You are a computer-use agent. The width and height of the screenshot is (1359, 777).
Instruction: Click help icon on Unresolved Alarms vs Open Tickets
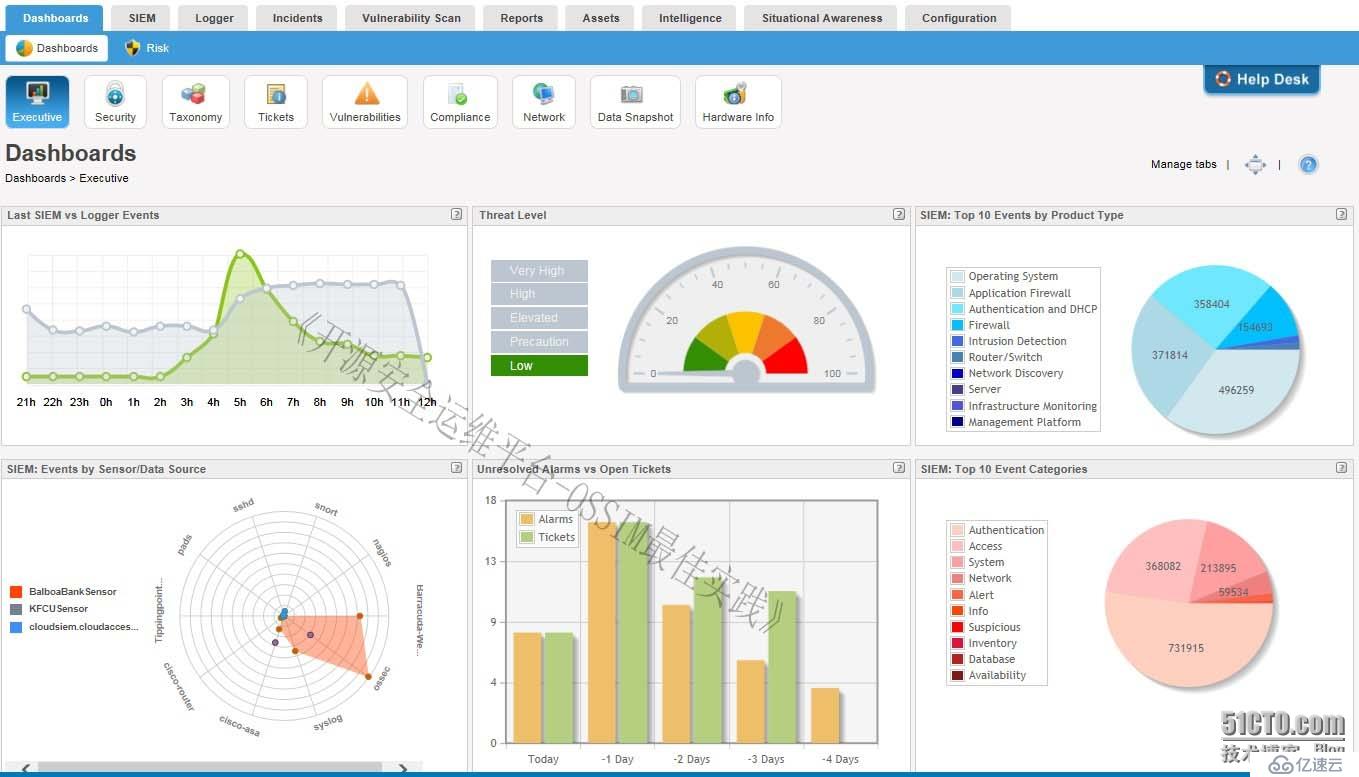[x=899, y=468]
